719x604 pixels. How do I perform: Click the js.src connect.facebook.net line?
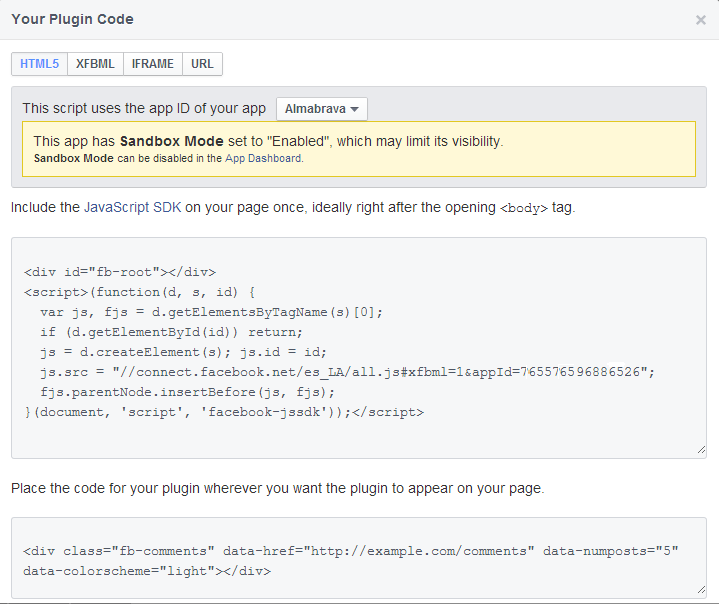(348, 372)
